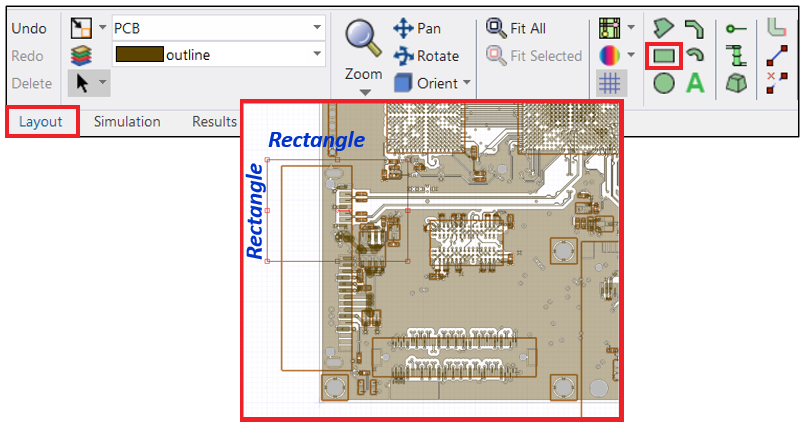Screen dimensions: 810x437
Task: Click the stacked layers icon
Action: [x=82, y=56]
